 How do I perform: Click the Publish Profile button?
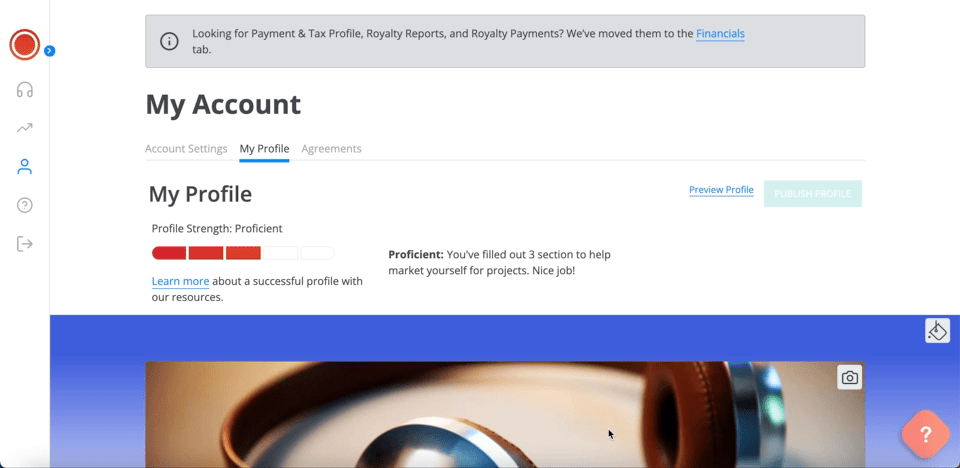[x=812, y=194]
